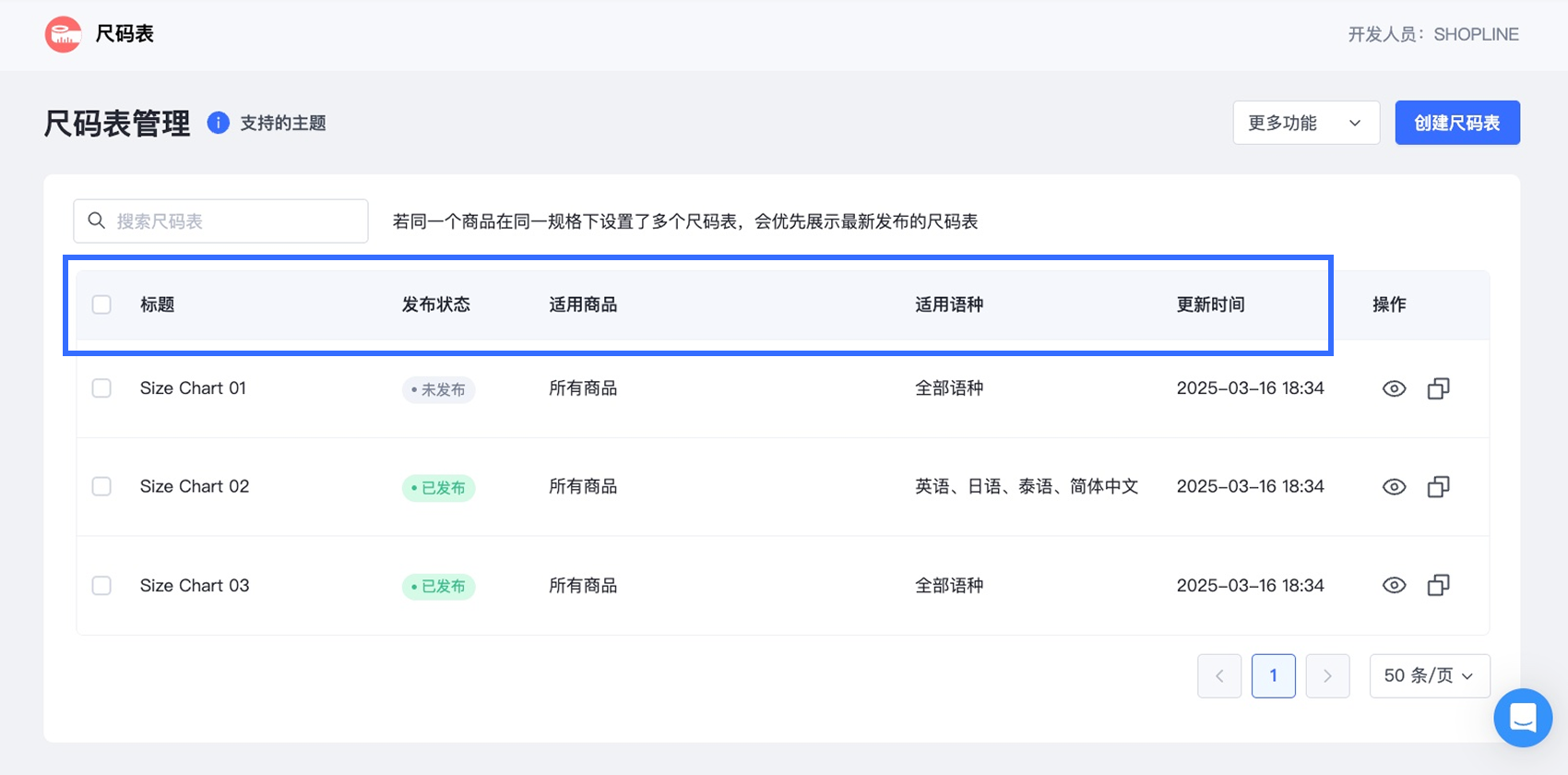Check the Size Chart 01 row checkbox
This screenshot has width=1568, height=775.
coord(101,388)
